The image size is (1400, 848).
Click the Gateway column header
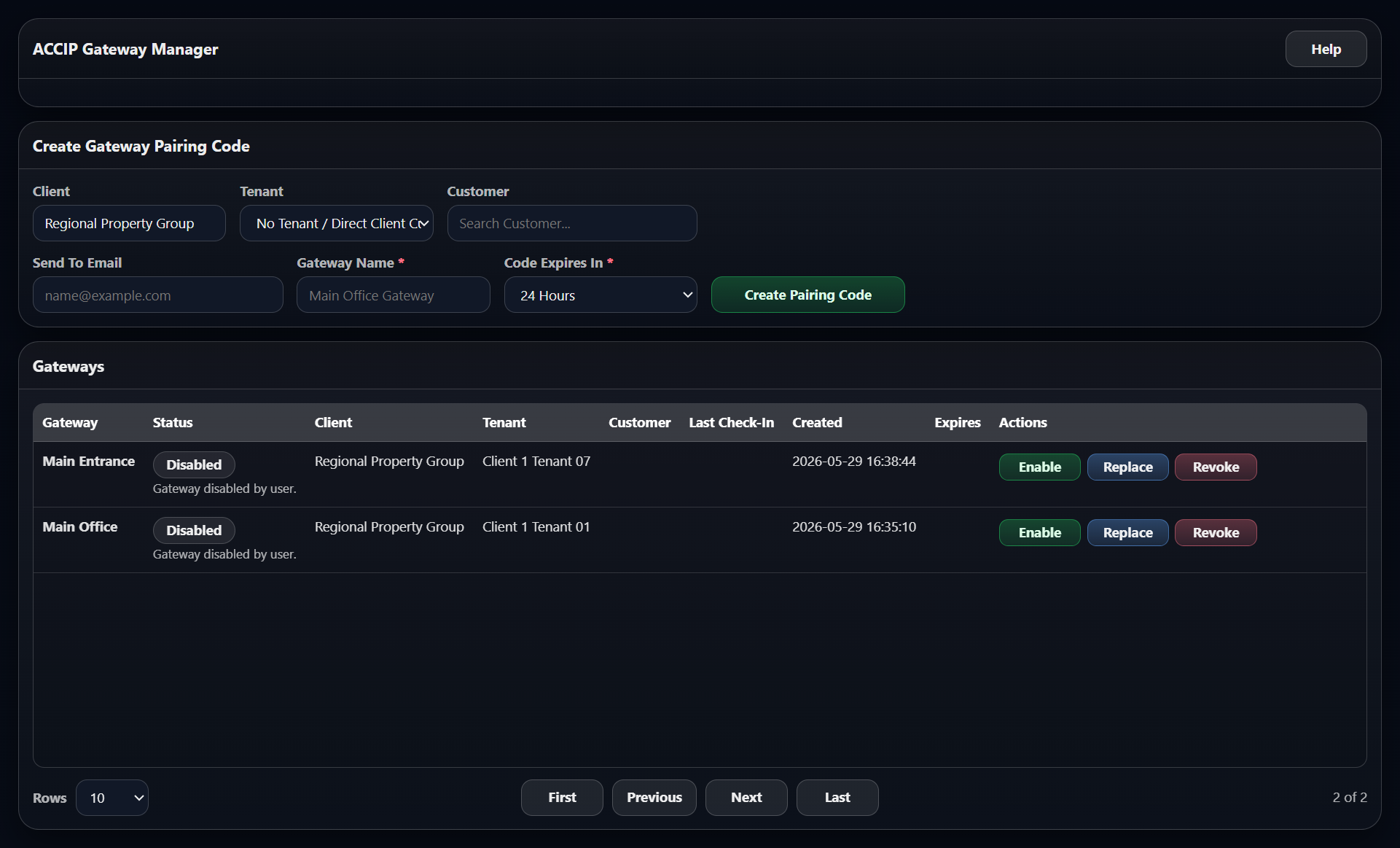tap(70, 422)
